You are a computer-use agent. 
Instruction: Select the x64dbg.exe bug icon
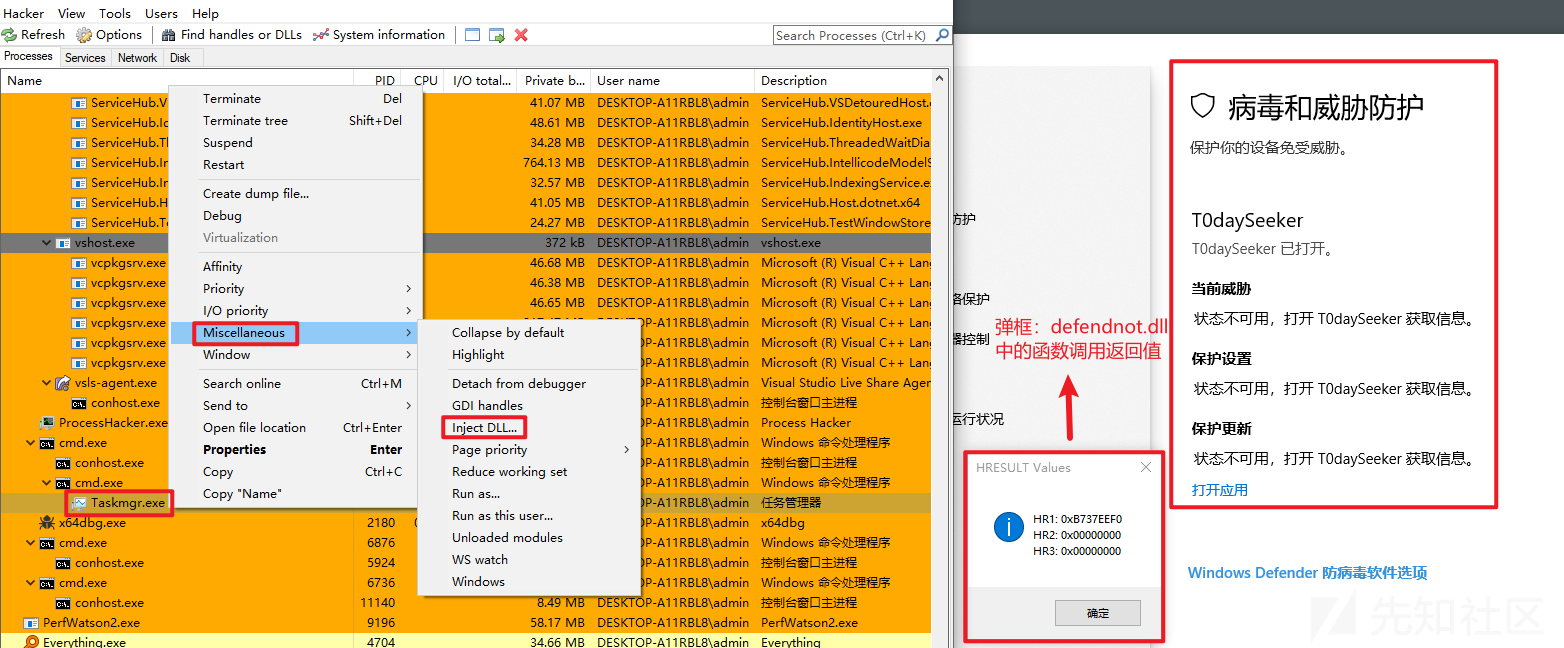click(x=48, y=523)
